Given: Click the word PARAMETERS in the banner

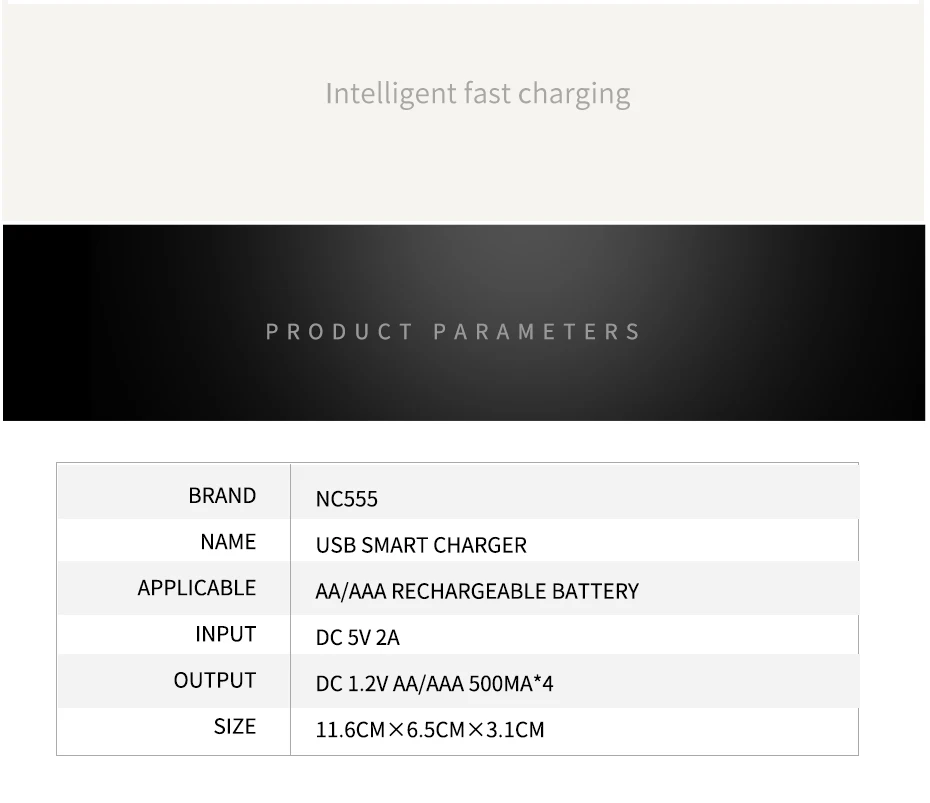Looking at the screenshot, I should [537, 332].
